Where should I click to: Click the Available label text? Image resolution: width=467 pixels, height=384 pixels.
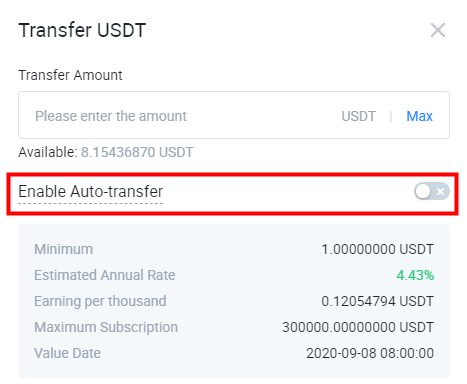tap(48, 152)
